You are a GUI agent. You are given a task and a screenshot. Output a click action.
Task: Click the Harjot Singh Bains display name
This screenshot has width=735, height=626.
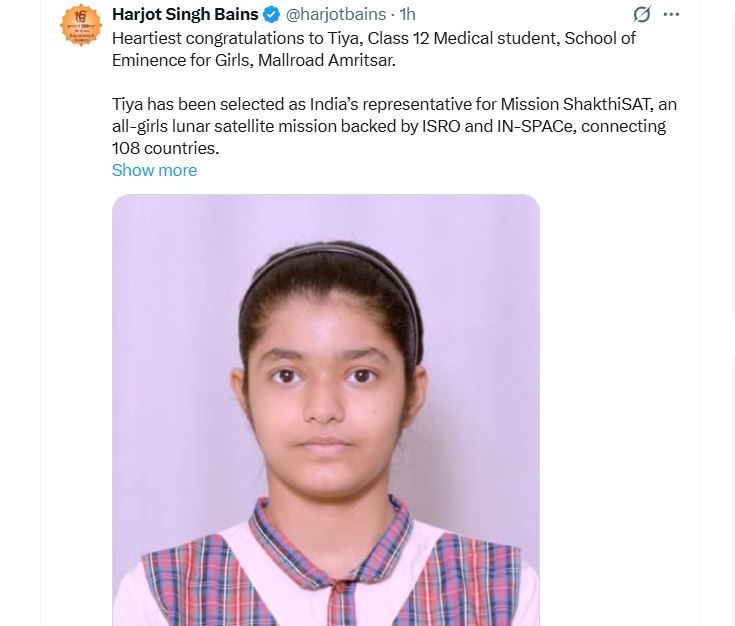(x=185, y=15)
